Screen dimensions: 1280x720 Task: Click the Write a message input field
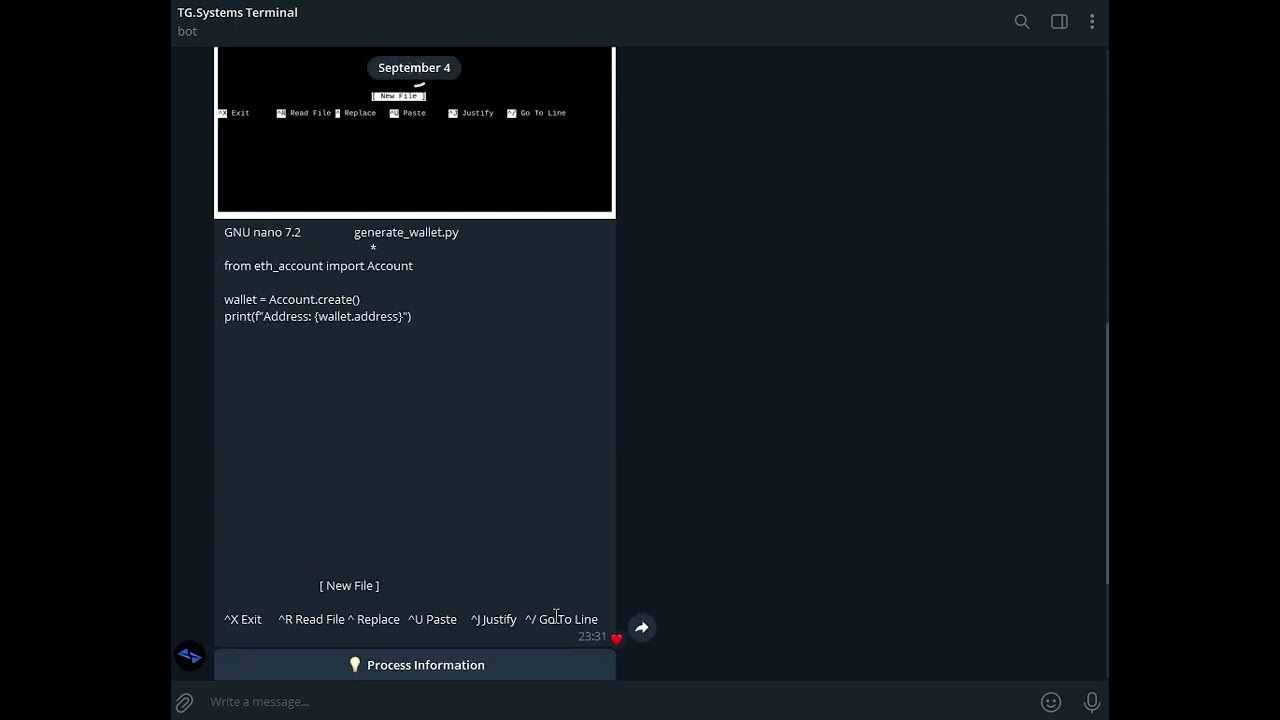coord(620,702)
